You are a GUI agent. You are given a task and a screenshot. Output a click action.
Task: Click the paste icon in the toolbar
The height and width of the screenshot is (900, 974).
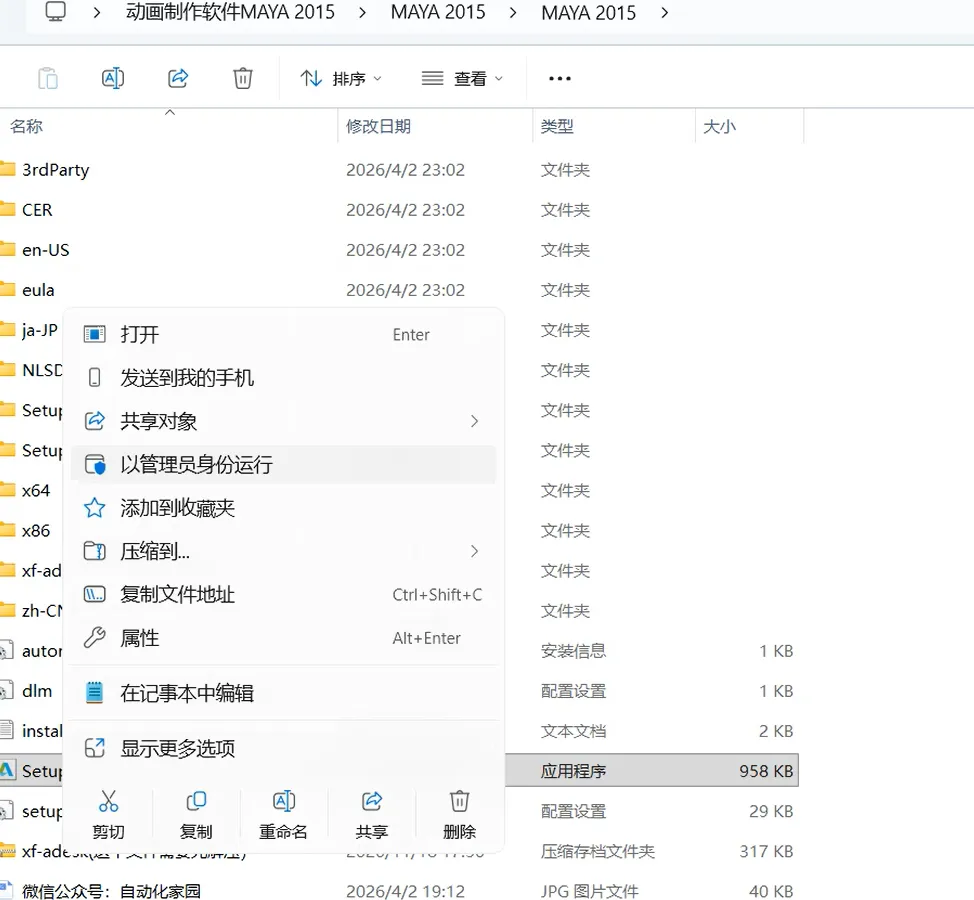48,79
